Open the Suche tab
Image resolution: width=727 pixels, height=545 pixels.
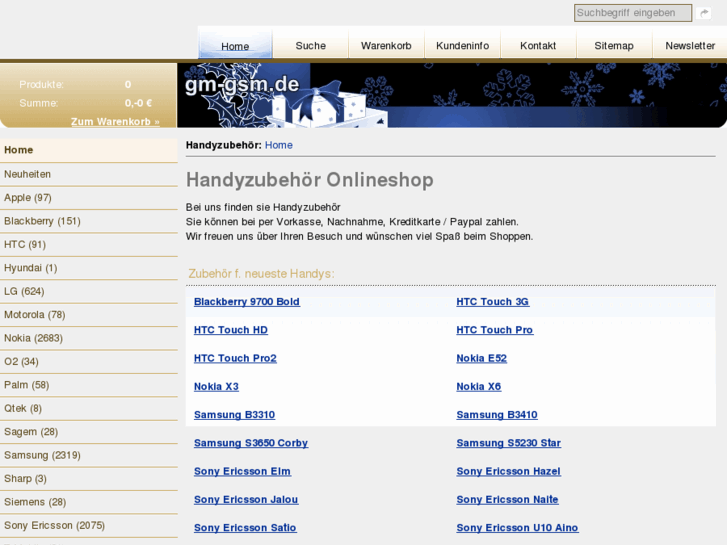point(311,45)
